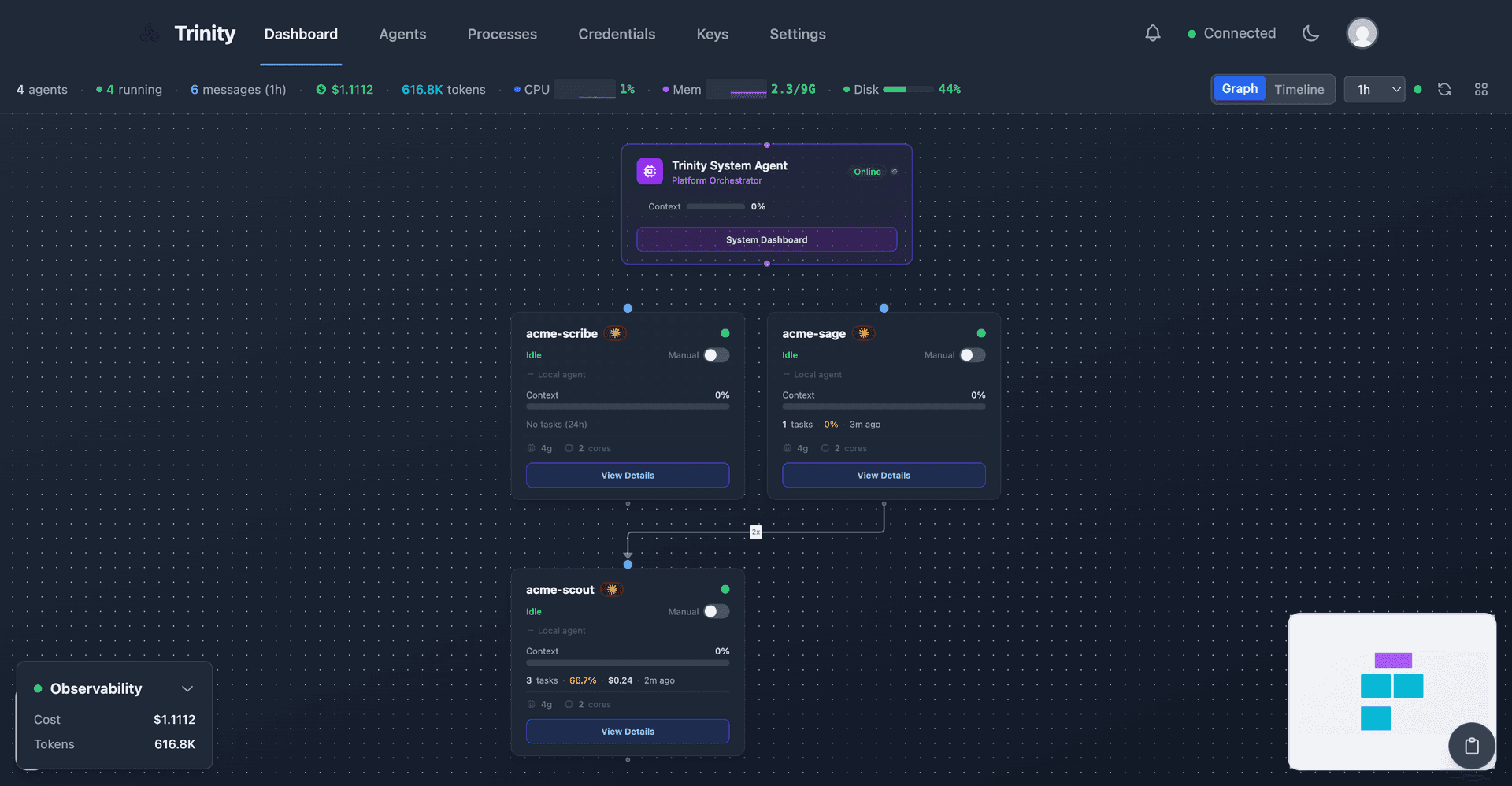Open the Credentials menu item
1512x786 pixels.
click(x=617, y=34)
